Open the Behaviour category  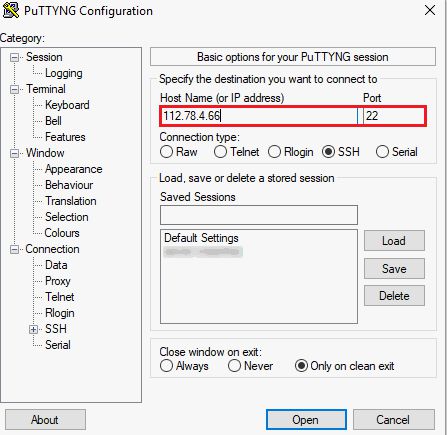click(x=69, y=185)
